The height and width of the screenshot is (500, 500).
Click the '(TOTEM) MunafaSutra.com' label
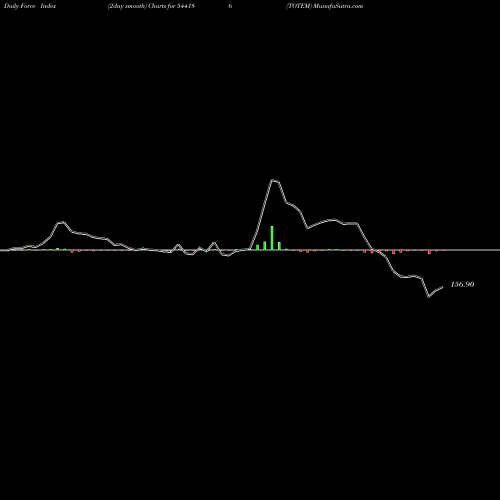pos(324,6)
